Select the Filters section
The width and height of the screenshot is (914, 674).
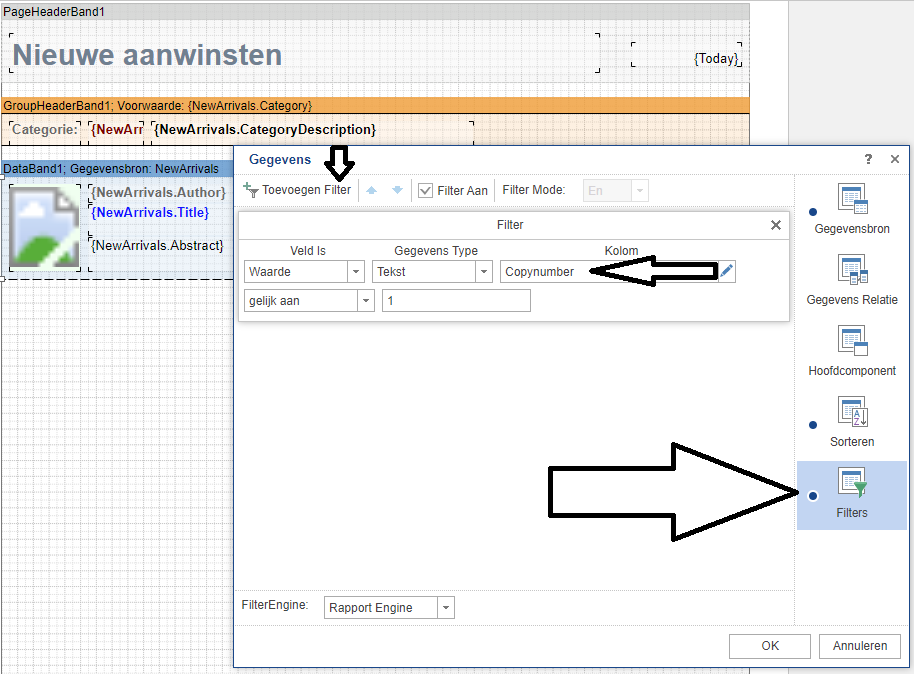click(x=852, y=495)
